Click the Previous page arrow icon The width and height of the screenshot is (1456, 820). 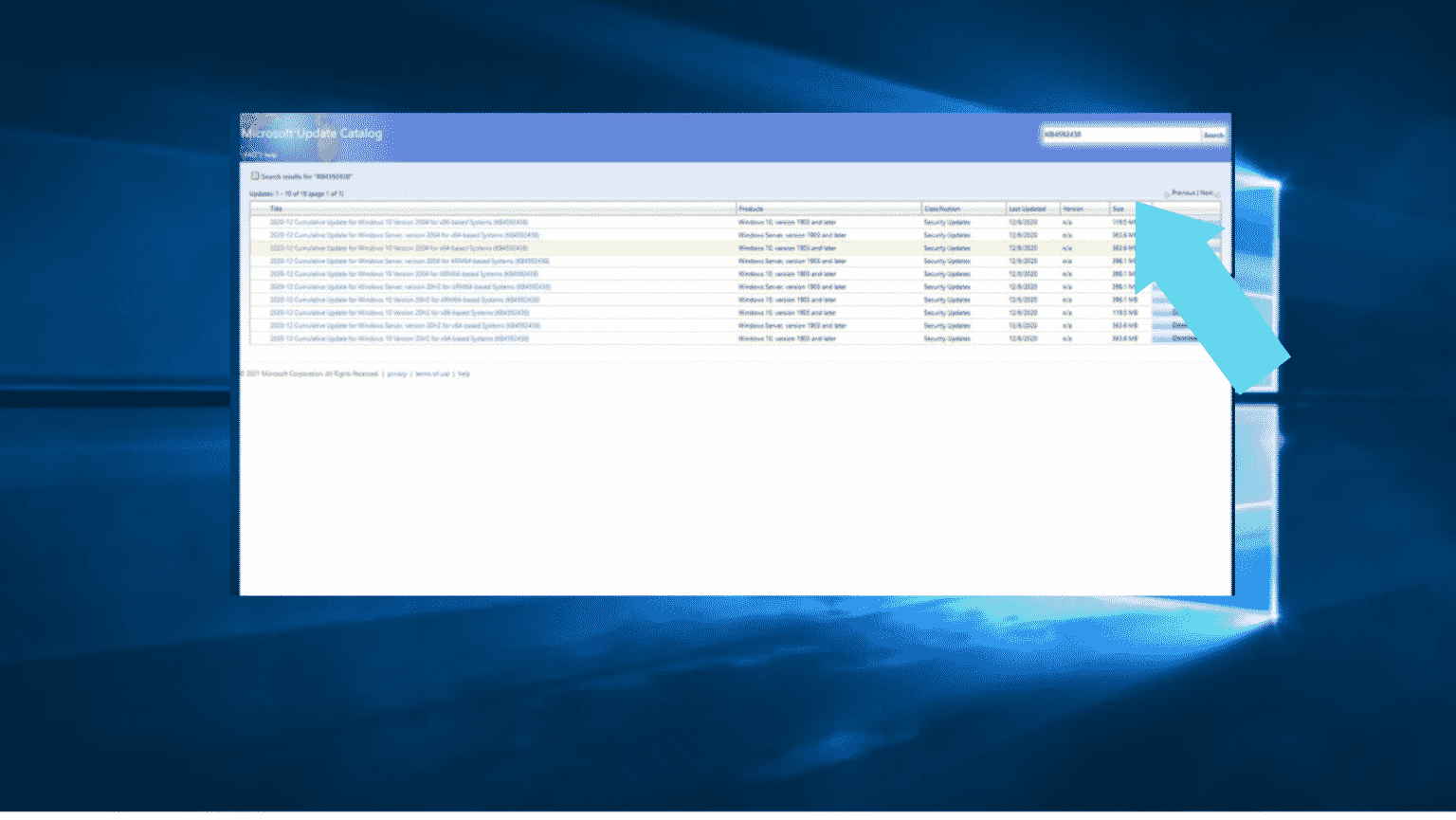(1167, 193)
